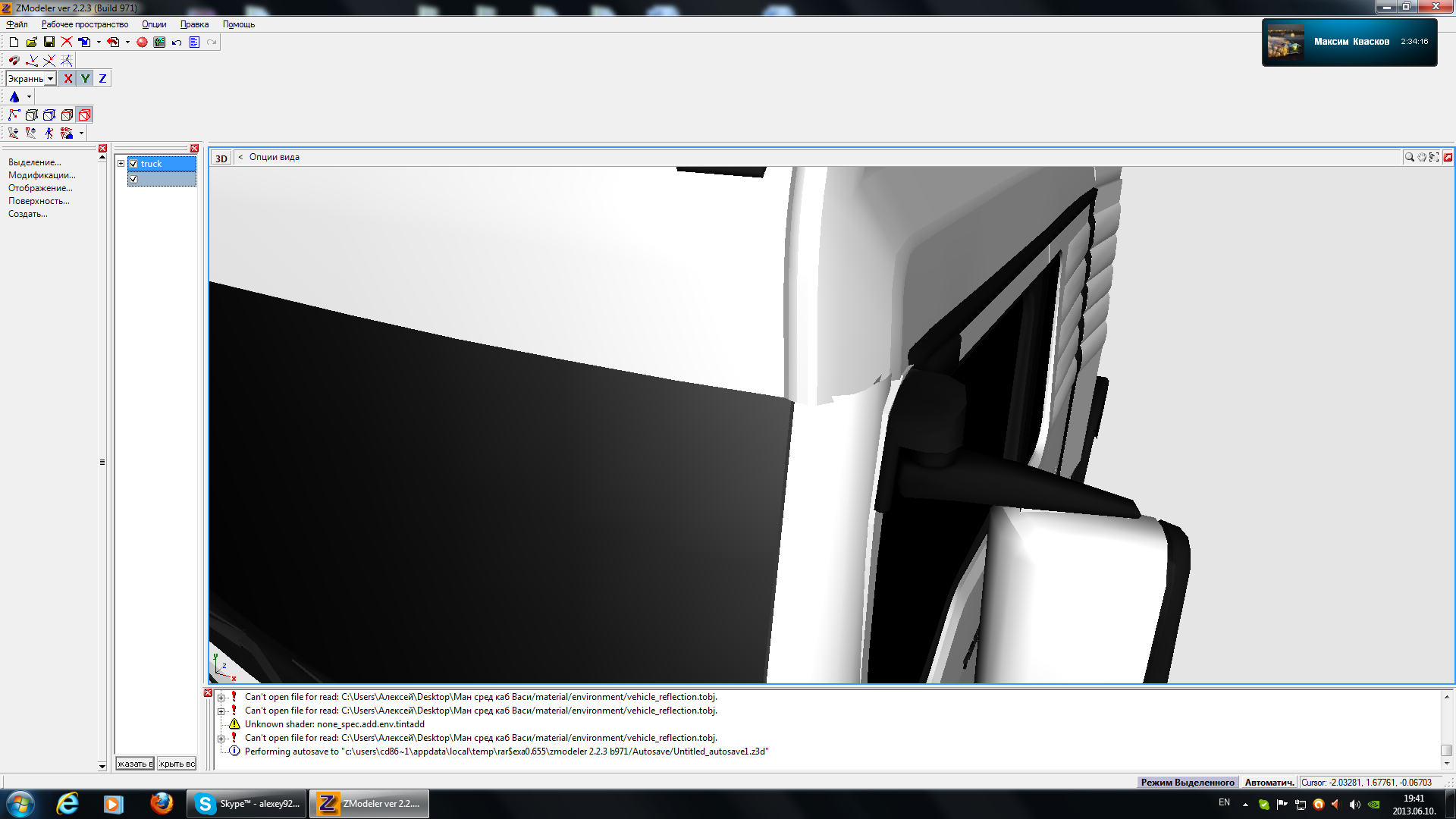The width and height of the screenshot is (1456, 819).
Task: Click the log panel scrollbar thumb
Action: 1446,750
